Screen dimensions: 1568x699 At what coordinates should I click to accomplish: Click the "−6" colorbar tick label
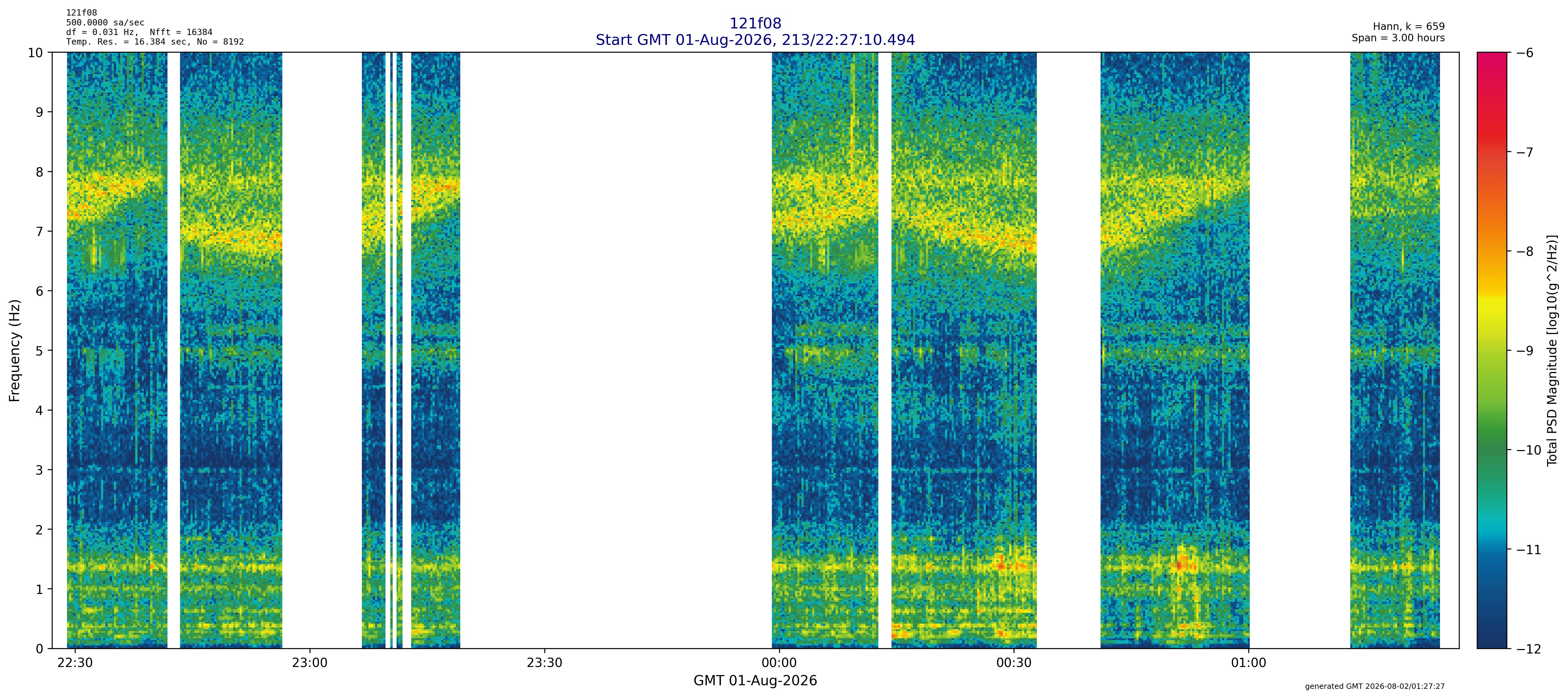(1525, 52)
